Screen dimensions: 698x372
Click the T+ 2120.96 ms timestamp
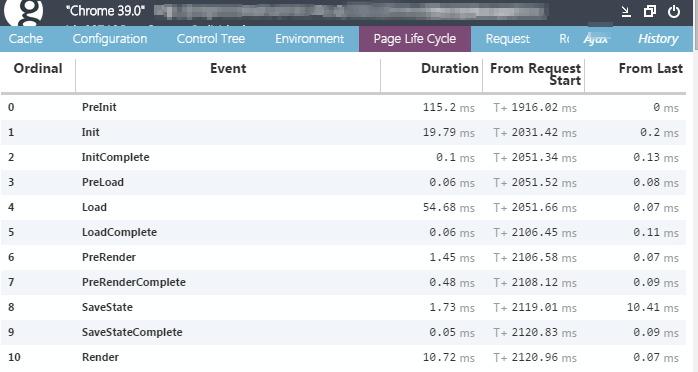click(535, 357)
